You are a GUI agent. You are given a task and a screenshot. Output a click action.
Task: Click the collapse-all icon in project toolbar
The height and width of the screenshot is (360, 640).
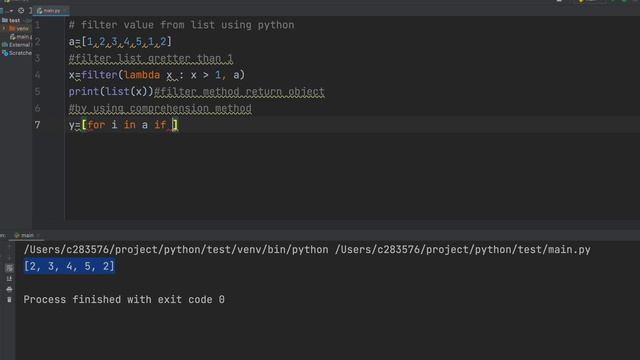click(21, 11)
